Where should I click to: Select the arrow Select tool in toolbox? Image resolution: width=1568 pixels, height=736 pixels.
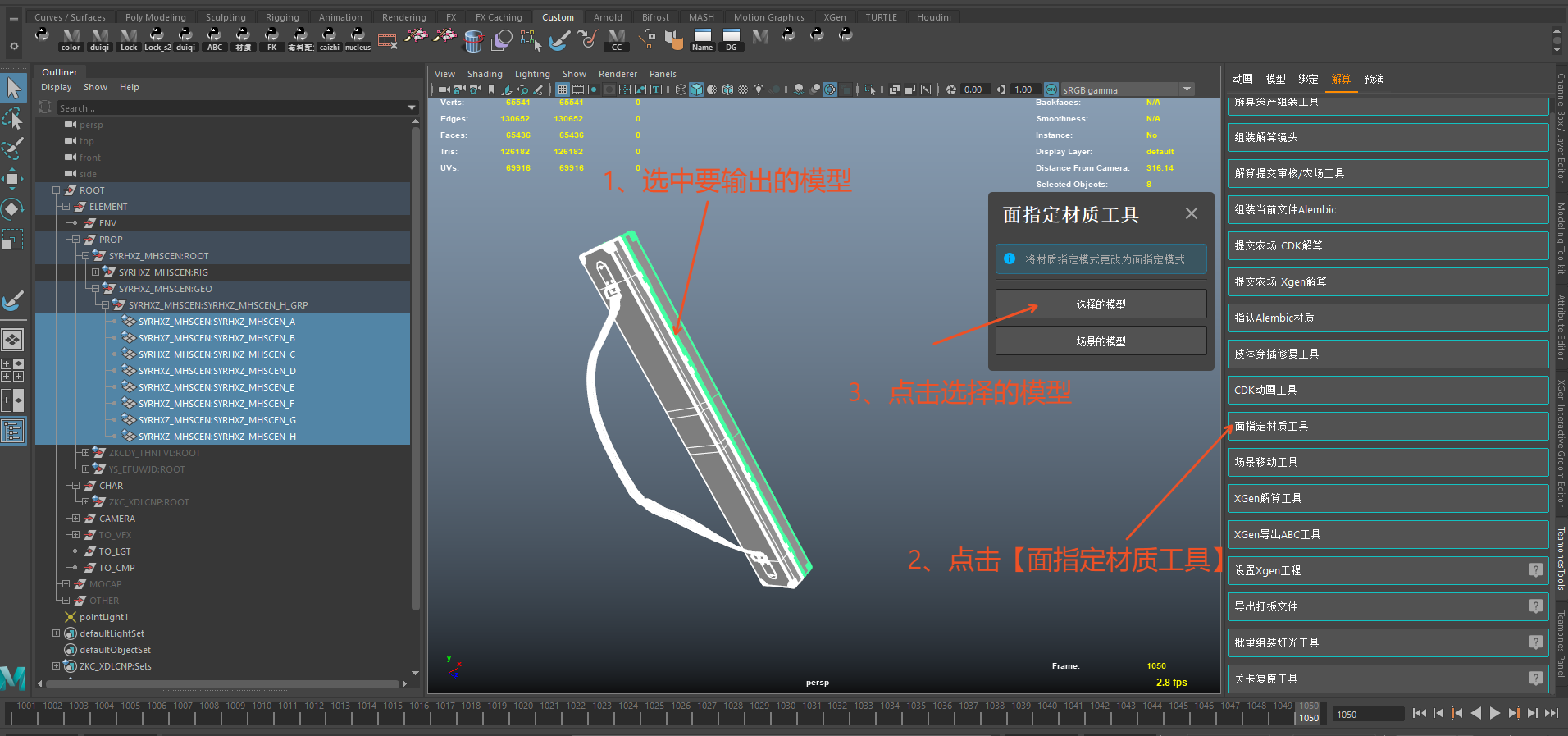pos(13,87)
